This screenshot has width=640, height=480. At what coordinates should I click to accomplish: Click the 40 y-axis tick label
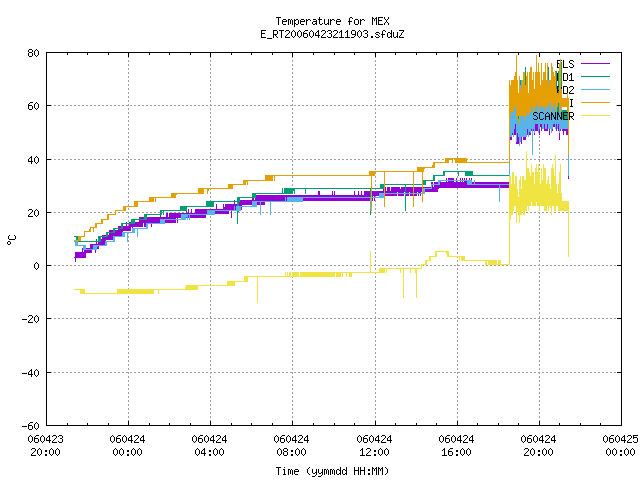pos(33,160)
